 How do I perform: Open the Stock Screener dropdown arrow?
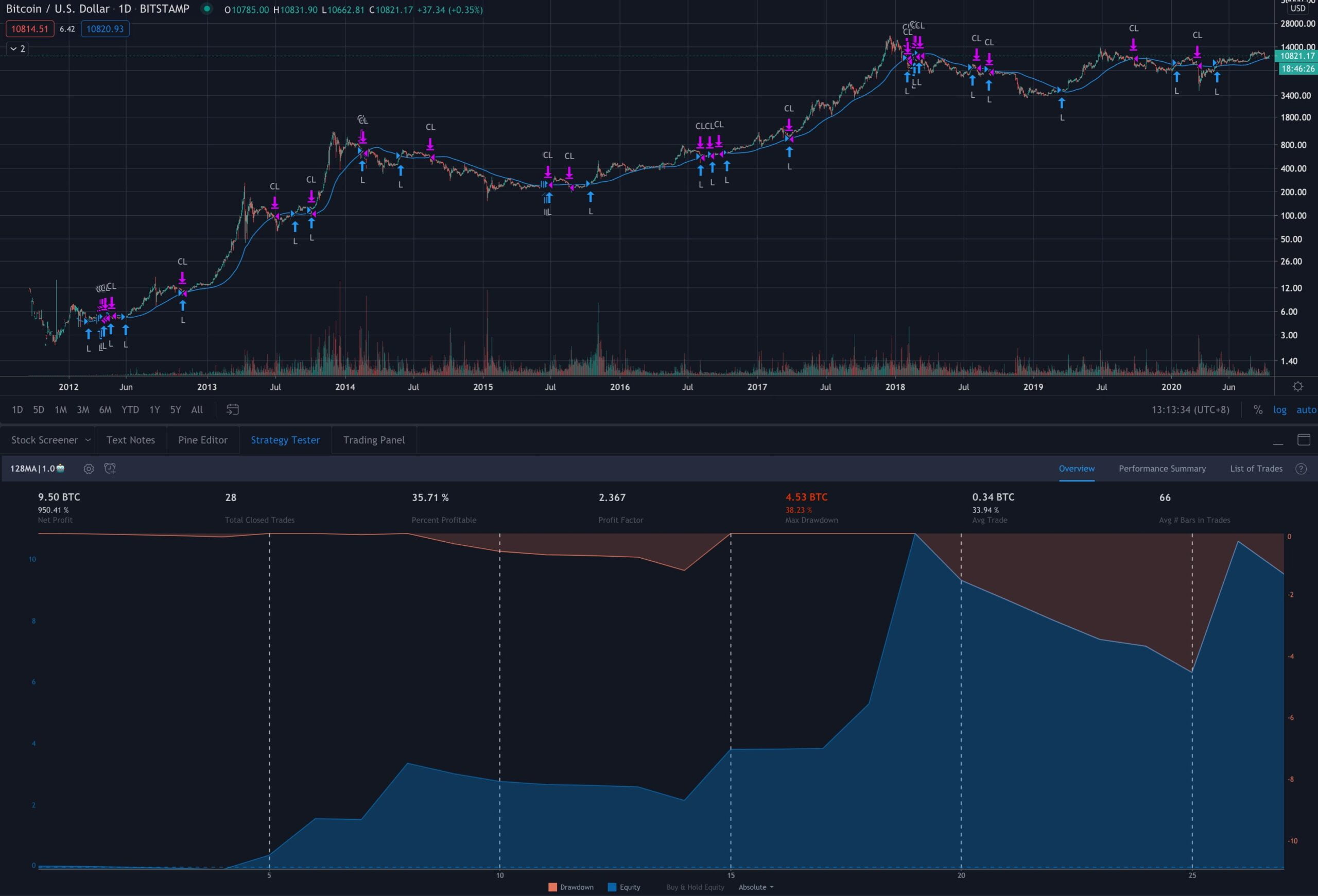pos(88,440)
